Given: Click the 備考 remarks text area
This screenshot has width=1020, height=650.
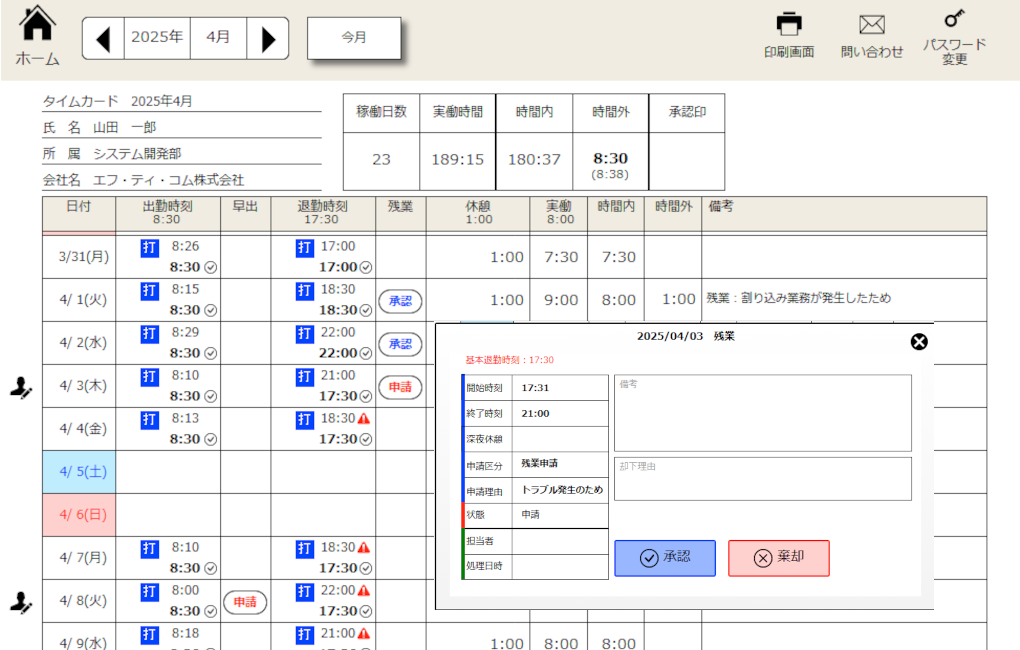Looking at the screenshot, I should (x=762, y=413).
